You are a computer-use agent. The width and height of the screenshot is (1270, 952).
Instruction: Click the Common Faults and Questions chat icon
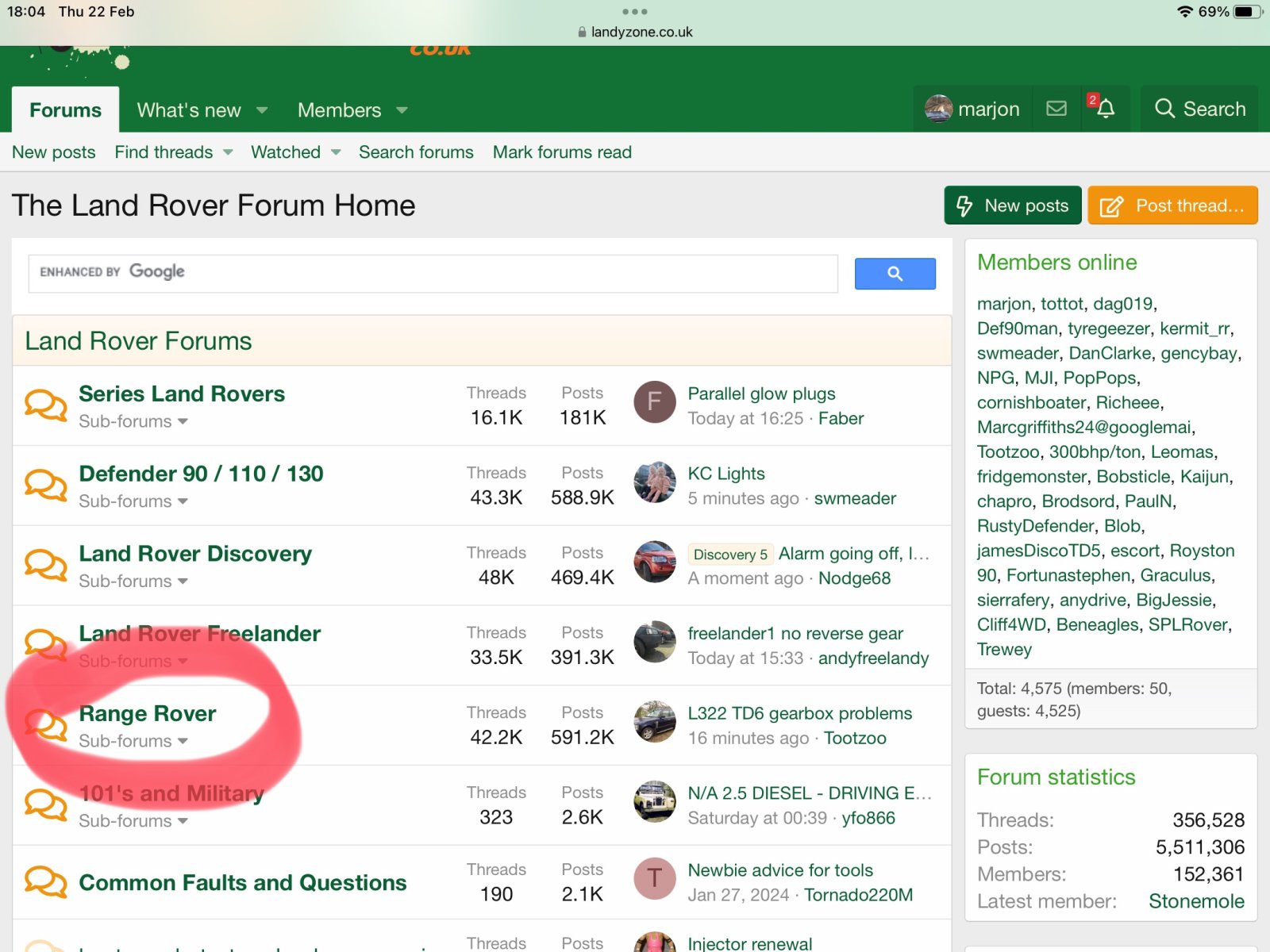45,882
